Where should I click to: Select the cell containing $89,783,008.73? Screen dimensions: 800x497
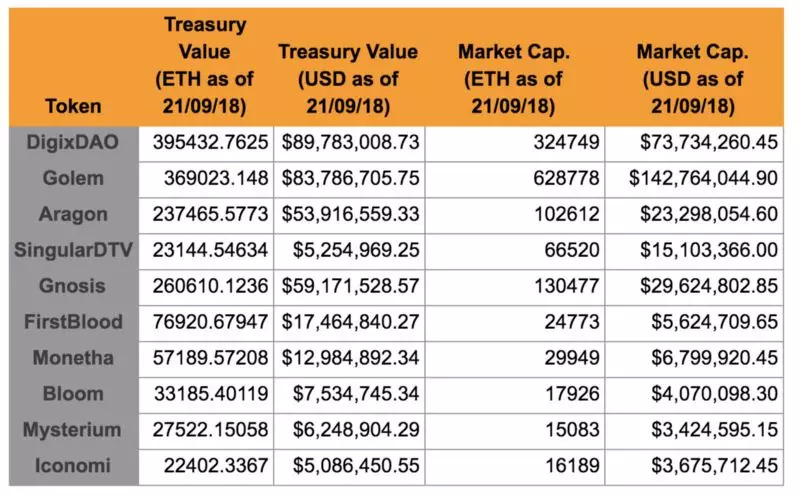point(350,143)
